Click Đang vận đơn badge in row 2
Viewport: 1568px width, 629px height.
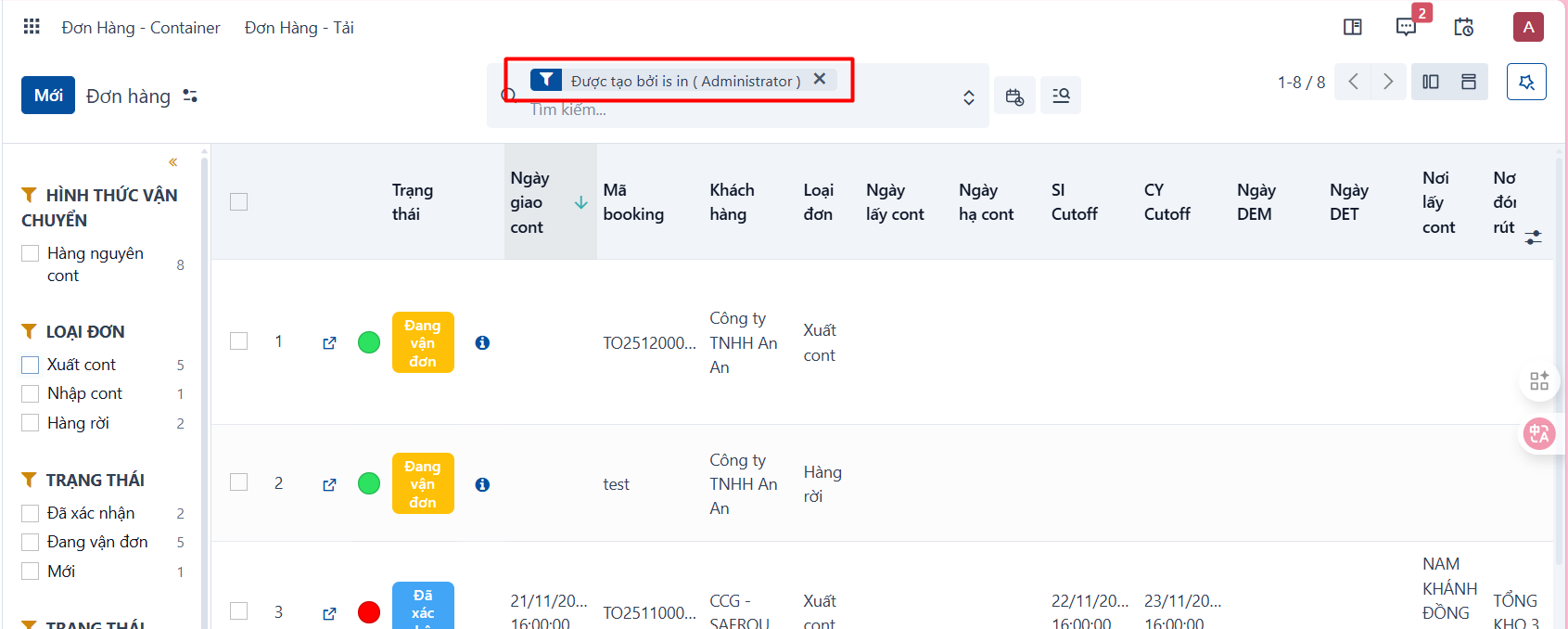pos(423,483)
